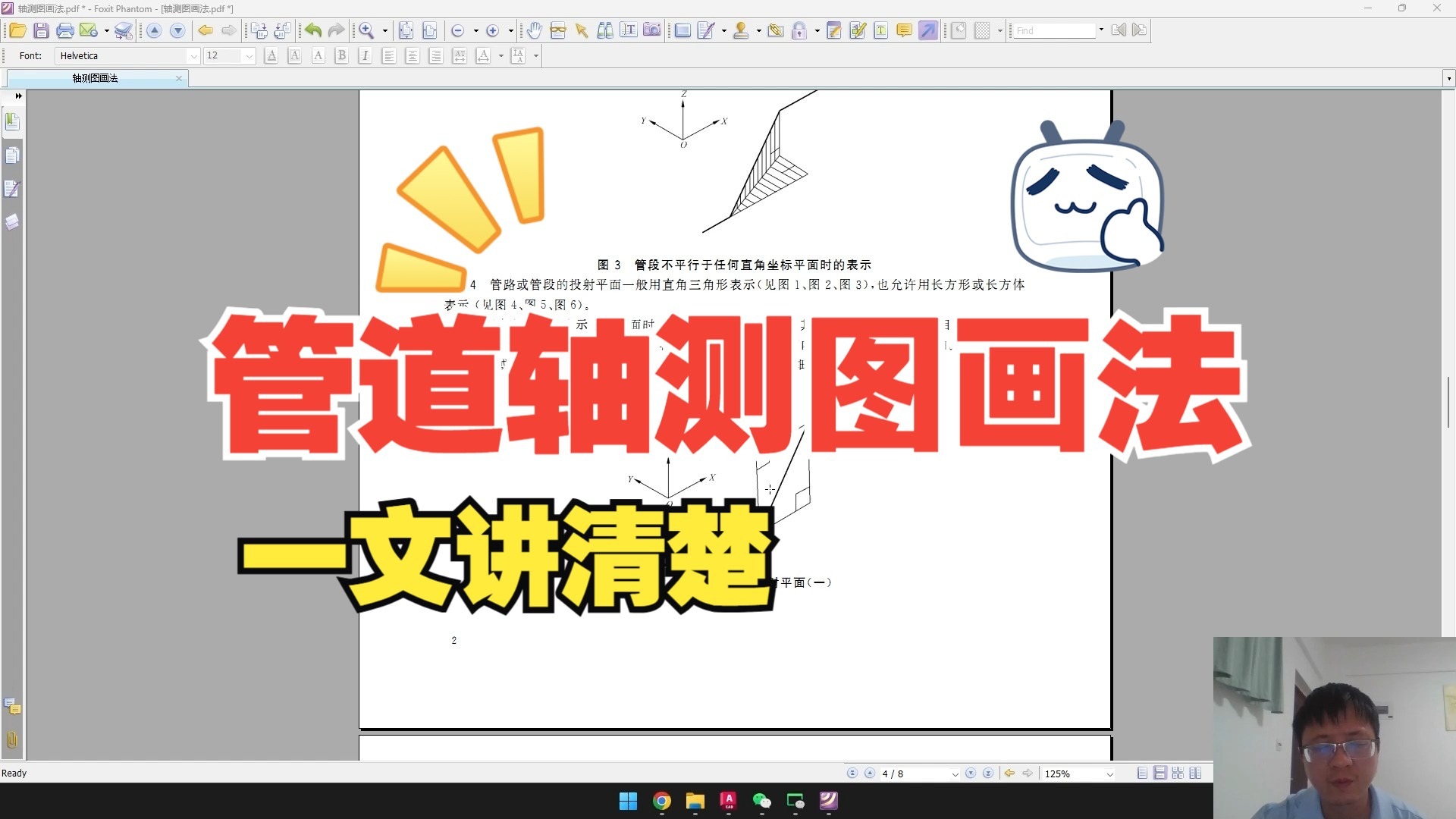Open WeChat from the taskbar
1456x819 pixels.
coord(761,802)
